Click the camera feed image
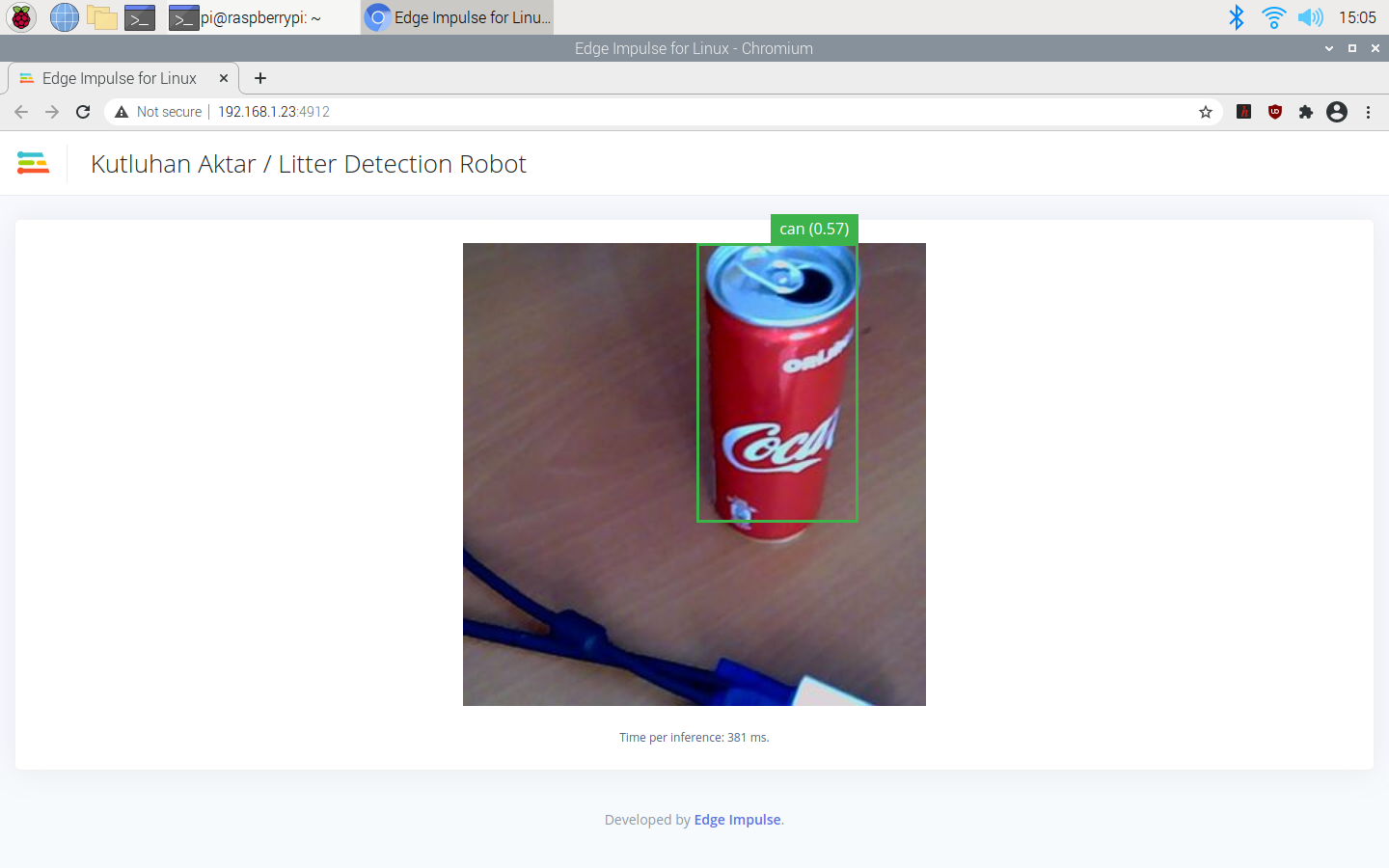The image size is (1389, 868). [x=694, y=475]
